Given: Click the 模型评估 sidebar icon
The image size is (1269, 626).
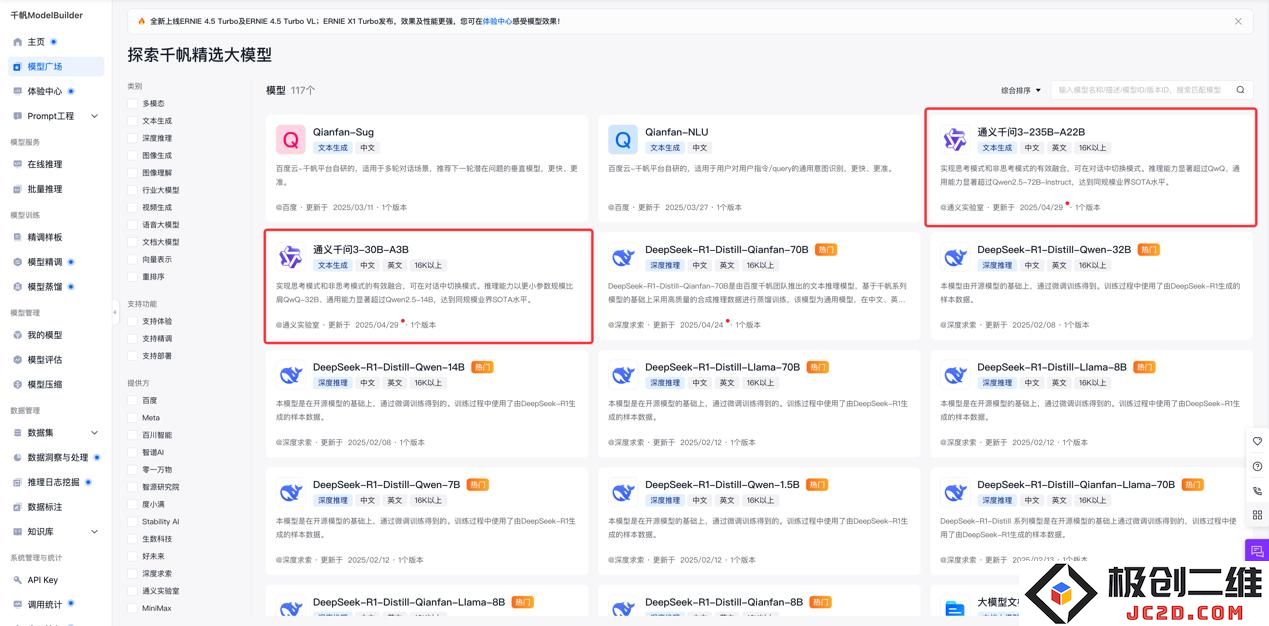Looking at the screenshot, I should coord(17,359).
